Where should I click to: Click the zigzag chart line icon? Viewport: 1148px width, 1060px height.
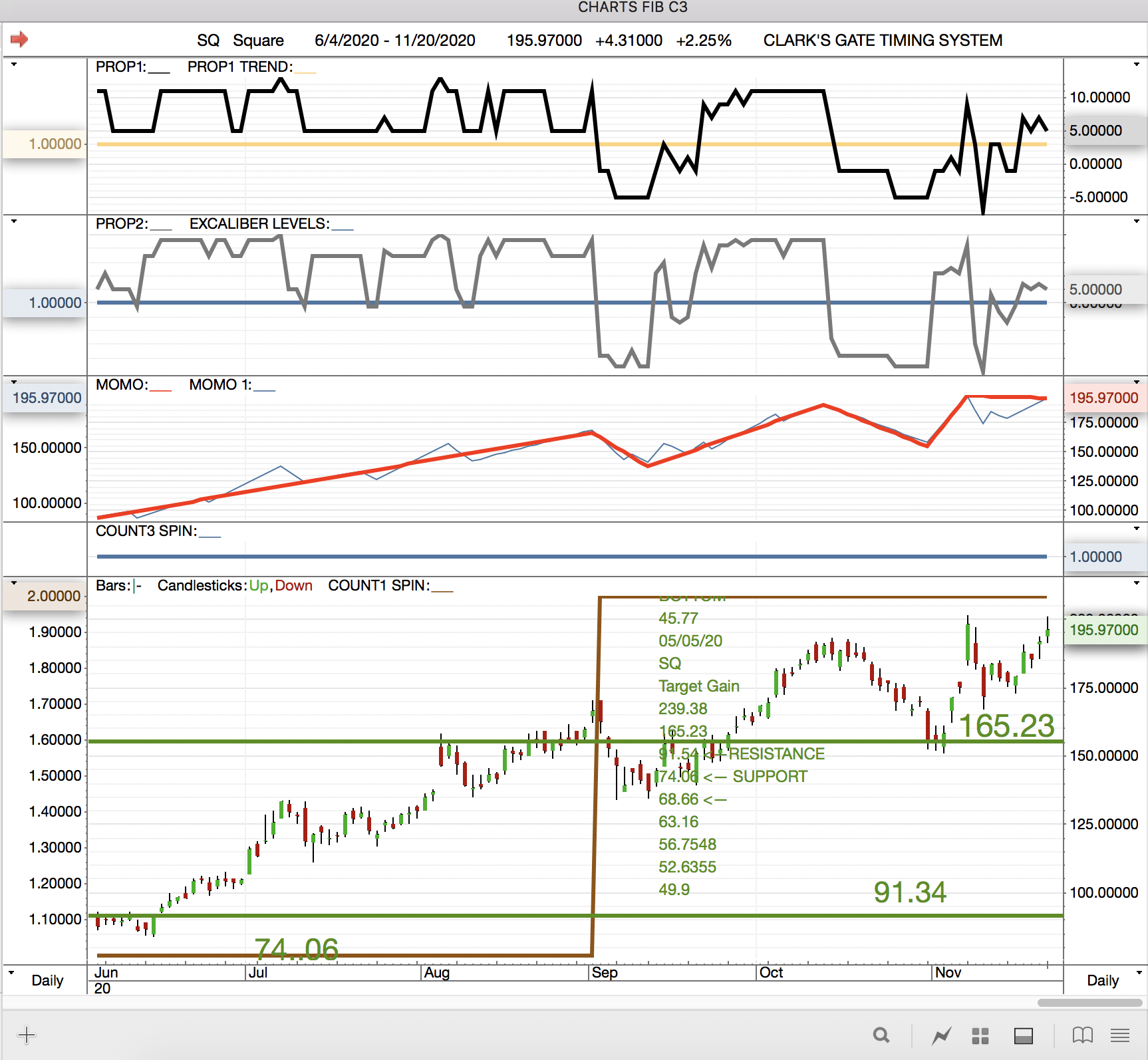[x=941, y=1035]
